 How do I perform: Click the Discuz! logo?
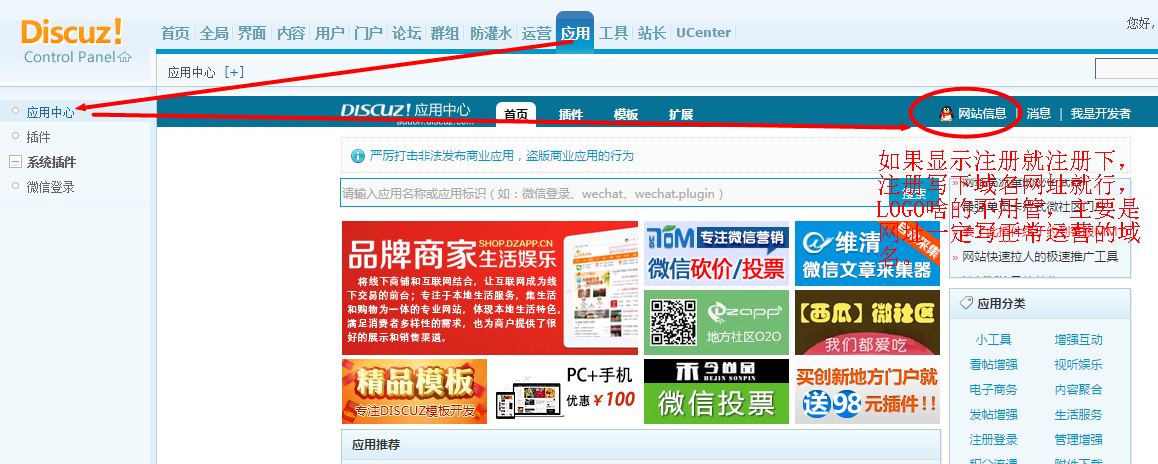[x=72, y=33]
